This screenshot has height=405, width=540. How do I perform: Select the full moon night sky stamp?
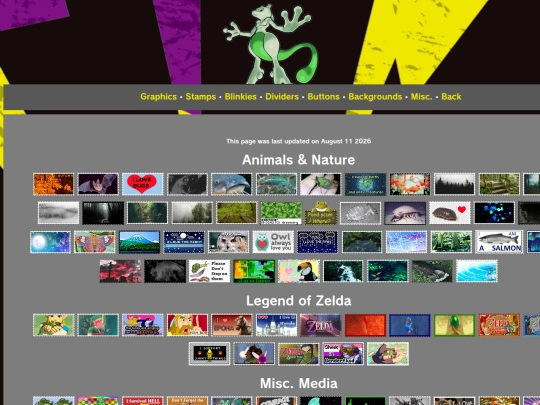pos(50,242)
